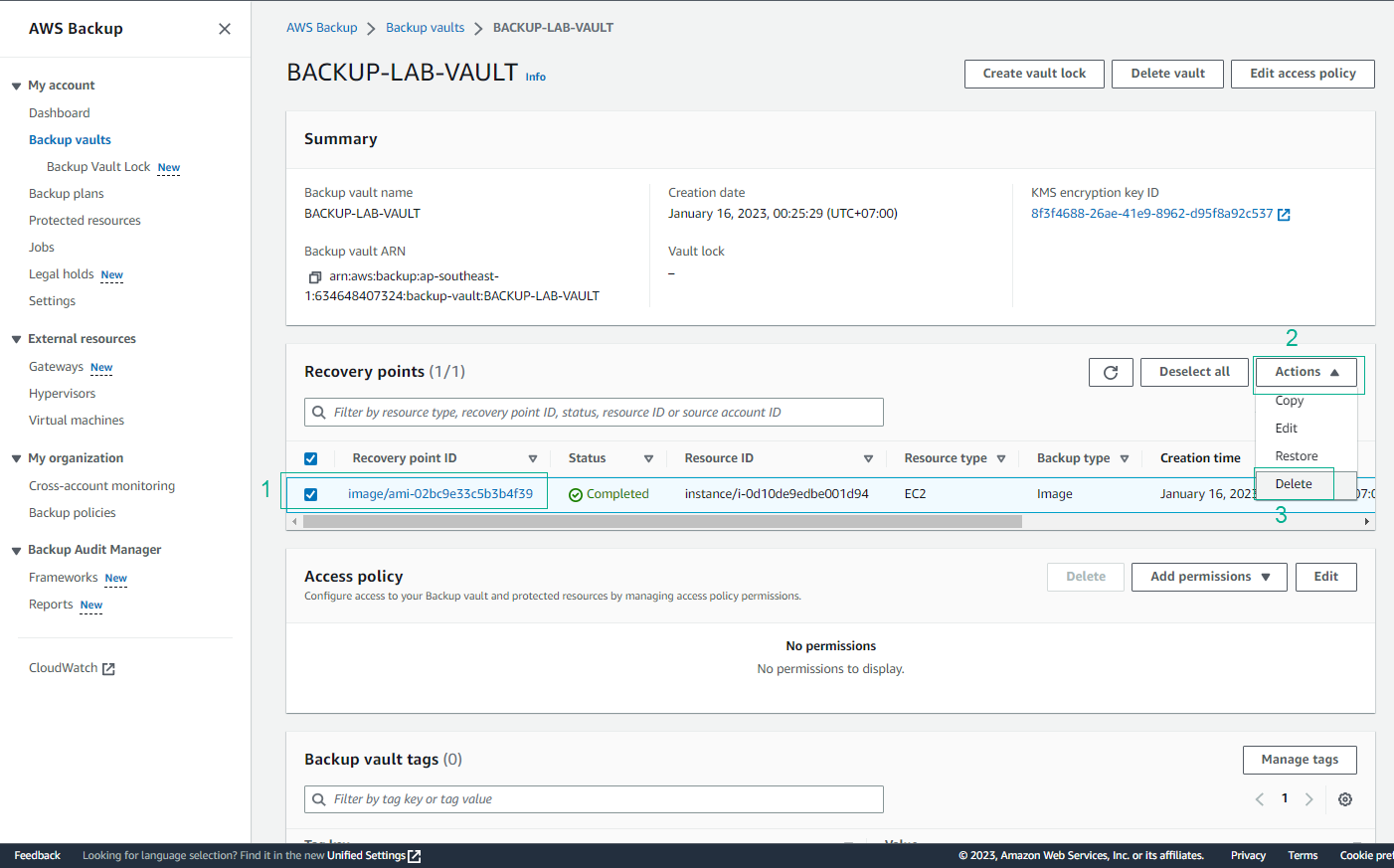Toggle select-all recovery points checkbox
The width and height of the screenshot is (1394, 868).
[311, 459]
